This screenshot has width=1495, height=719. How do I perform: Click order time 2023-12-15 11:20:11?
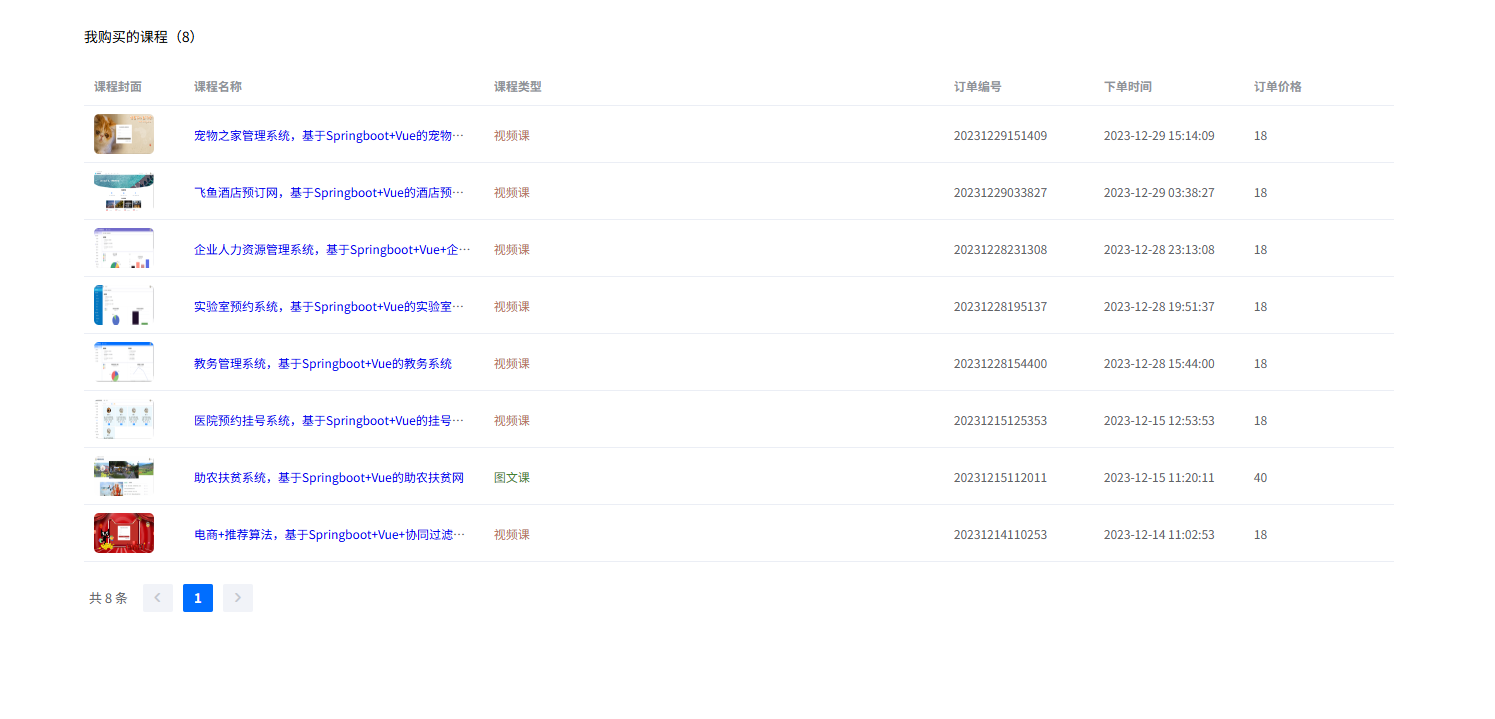[1159, 477]
